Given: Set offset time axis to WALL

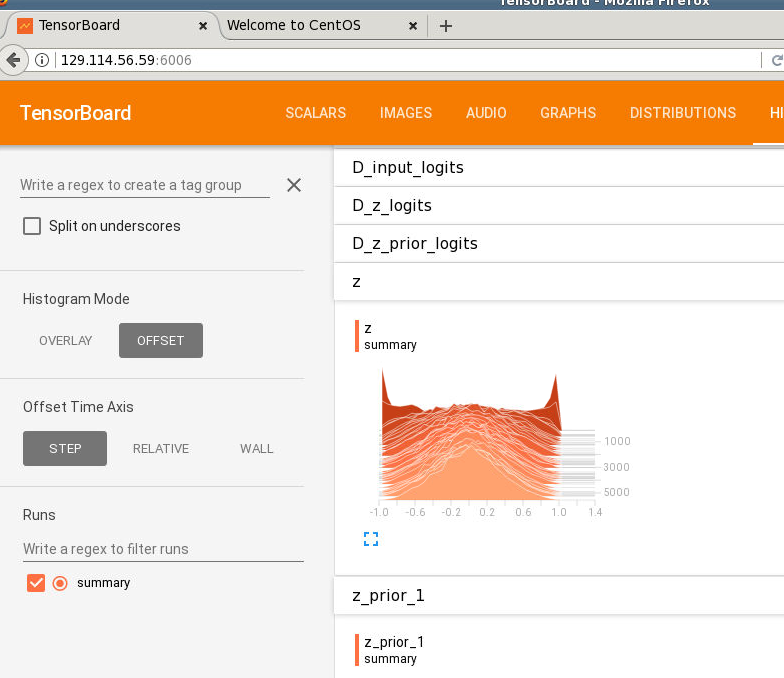Looking at the screenshot, I should point(256,448).
